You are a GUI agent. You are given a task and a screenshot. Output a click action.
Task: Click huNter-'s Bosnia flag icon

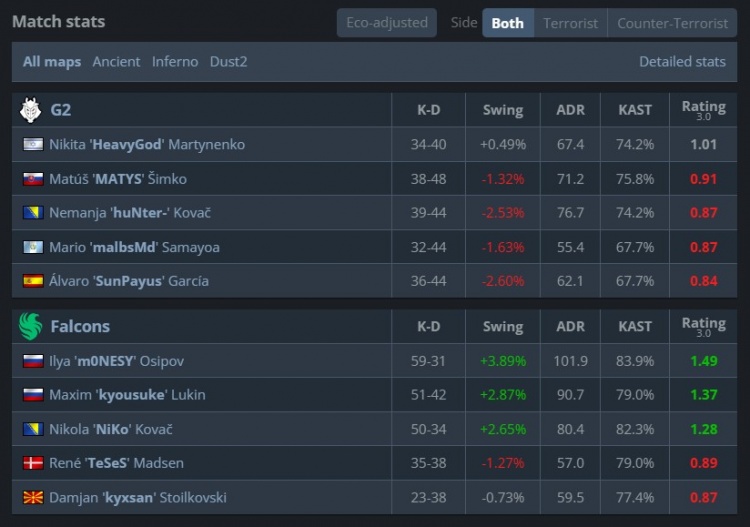coord(33,213)
